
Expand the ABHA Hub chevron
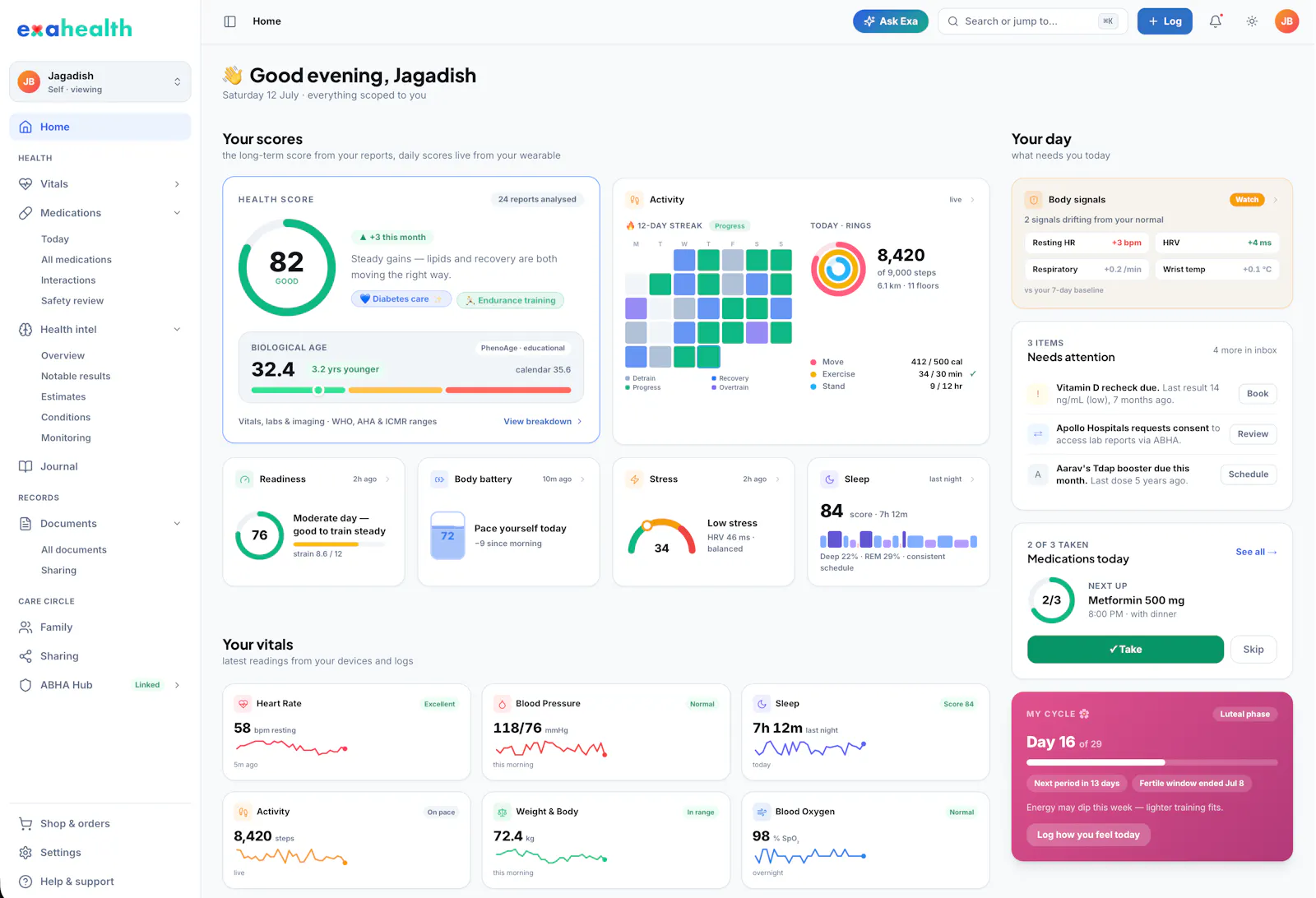point(177,685)
